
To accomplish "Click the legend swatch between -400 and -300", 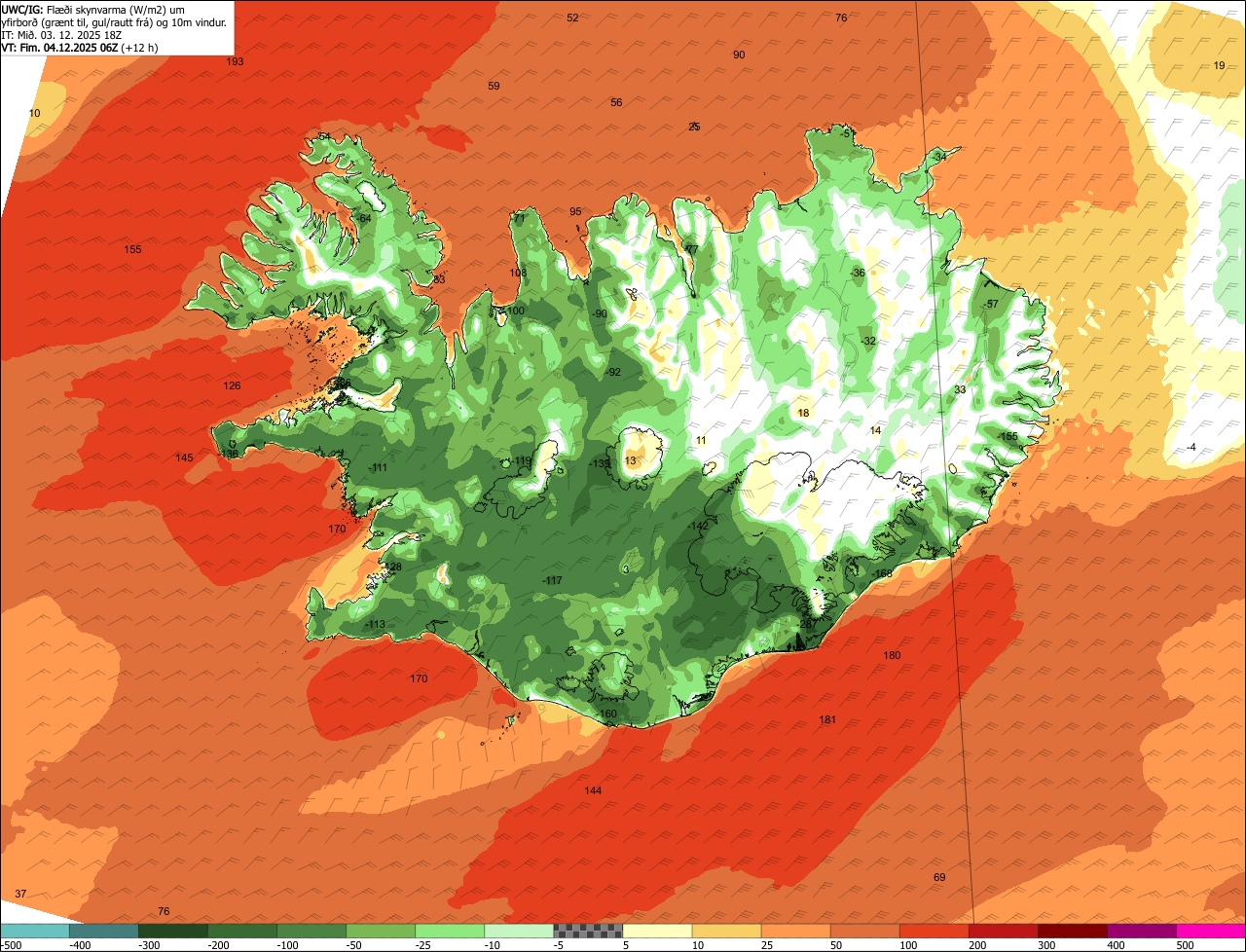I will pos(103,931).
